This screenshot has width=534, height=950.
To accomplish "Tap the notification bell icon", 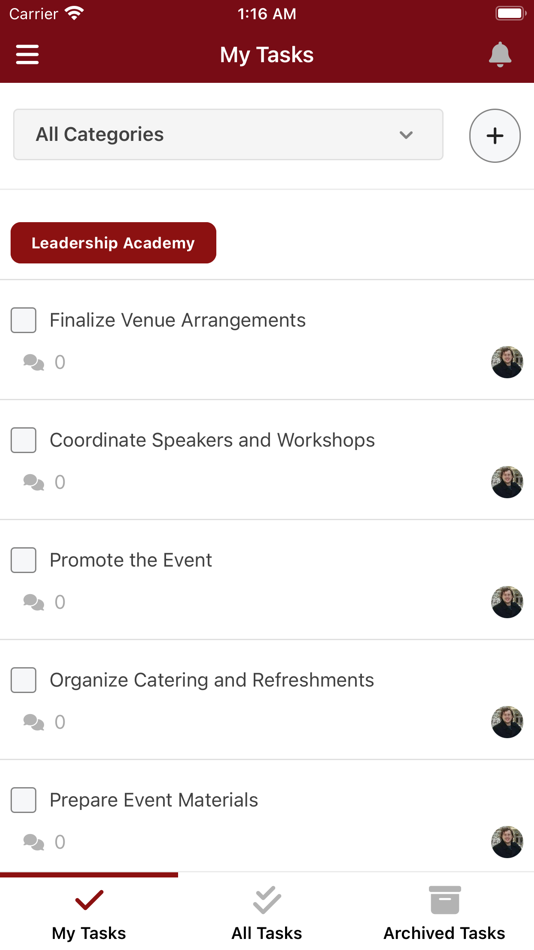I will 500,55.
